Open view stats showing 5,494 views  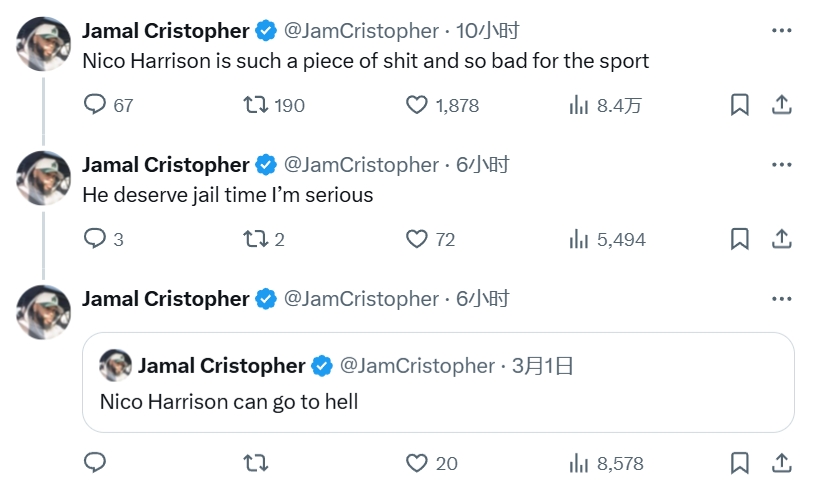pyautogui.click(x=579, y=239)
